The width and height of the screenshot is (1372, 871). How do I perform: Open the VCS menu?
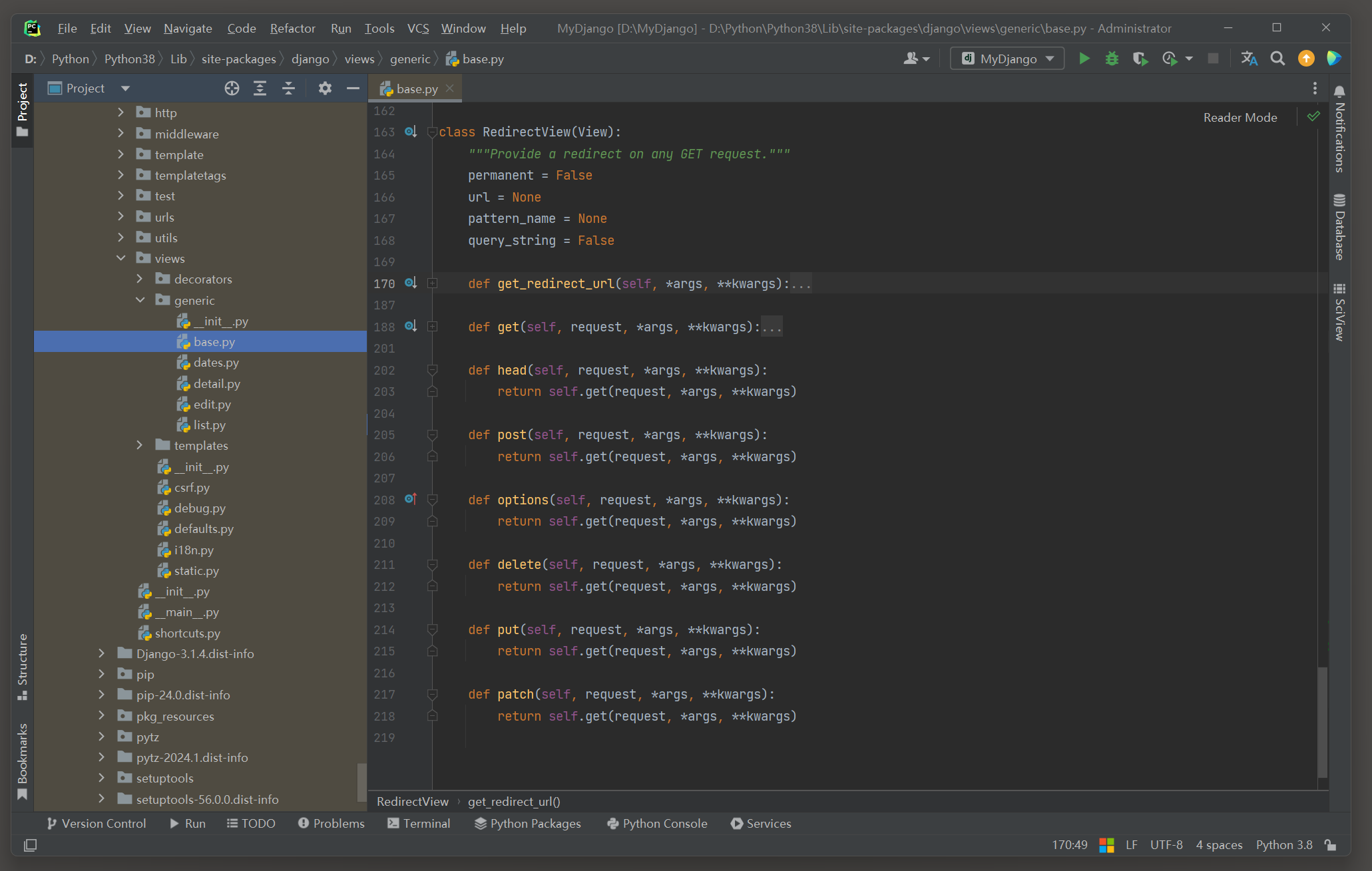point(417,28)
